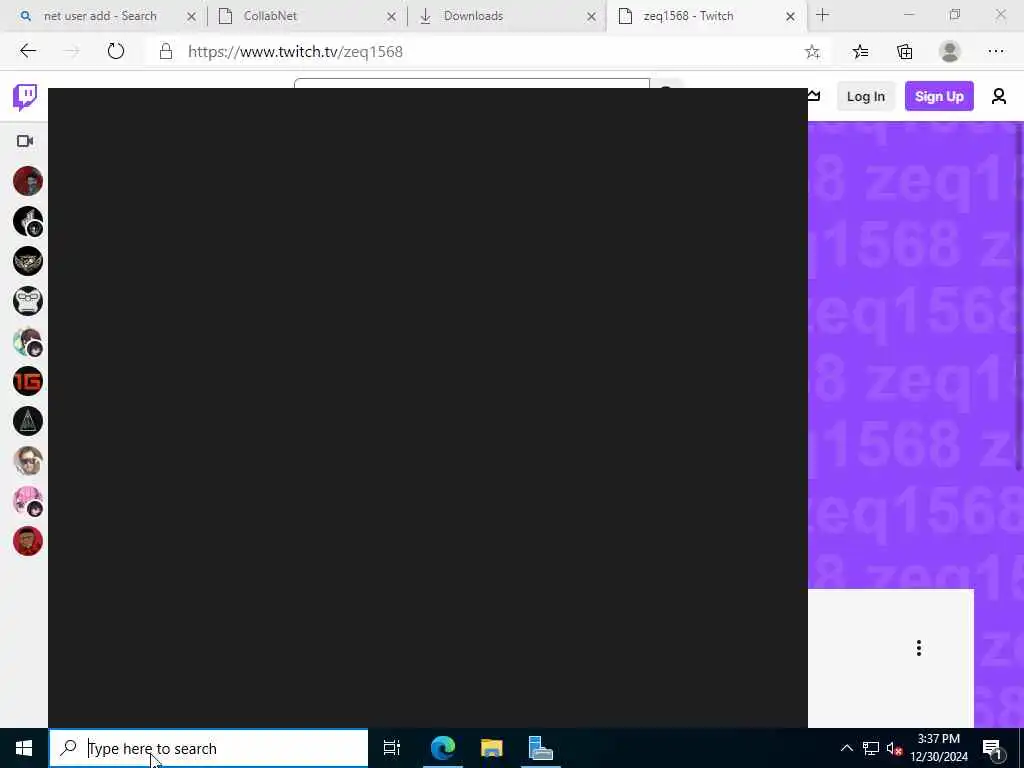This screenshot has height=768, width=1024.
Task: Click the Prime loot crown icon
Action: (x=814, y=96)
